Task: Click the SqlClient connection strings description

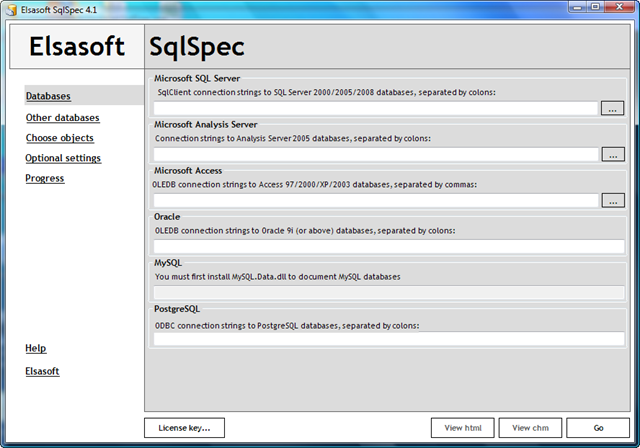Action: (x=327, y=92)
